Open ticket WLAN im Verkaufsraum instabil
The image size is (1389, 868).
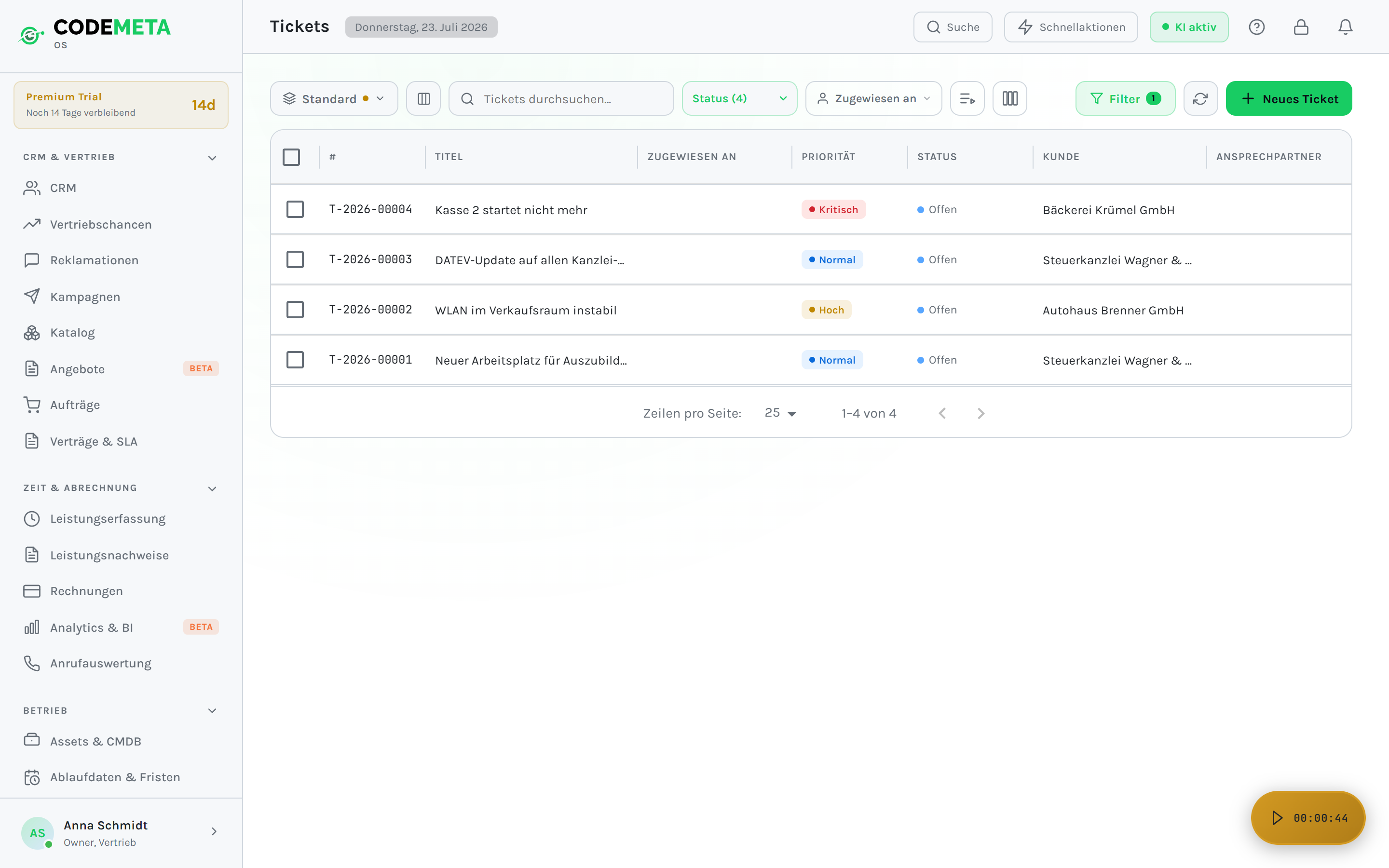(x=525, y=311)
